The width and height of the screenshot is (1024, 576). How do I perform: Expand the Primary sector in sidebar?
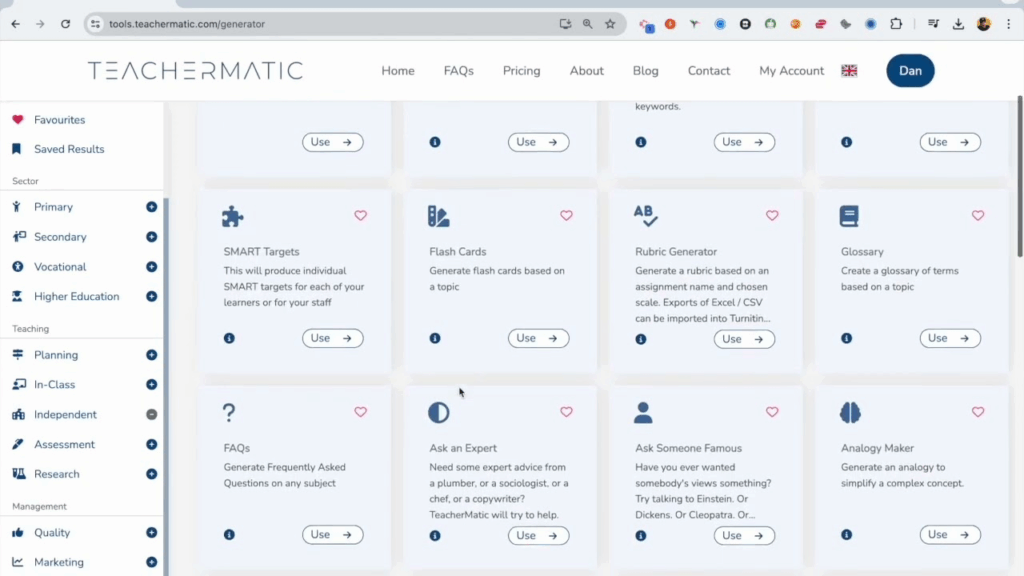tap(151, 207)
